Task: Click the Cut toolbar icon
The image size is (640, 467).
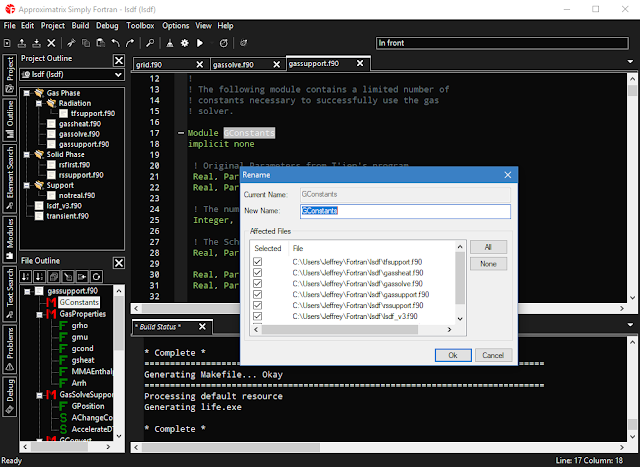Action: [x=71, y=43]
